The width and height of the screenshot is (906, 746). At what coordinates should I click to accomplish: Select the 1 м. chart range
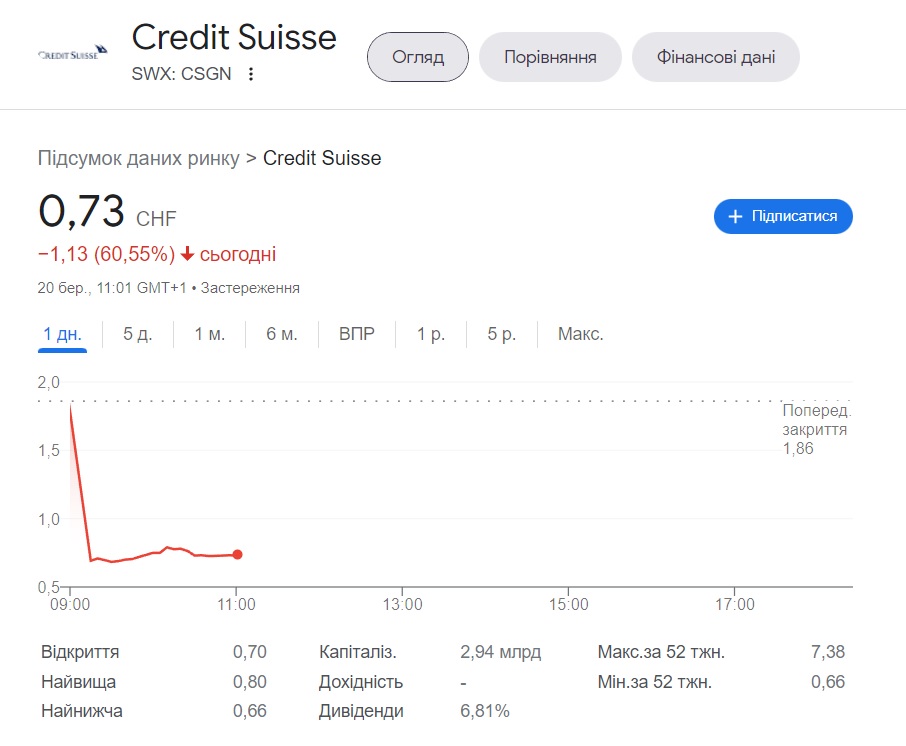[209, 334]
